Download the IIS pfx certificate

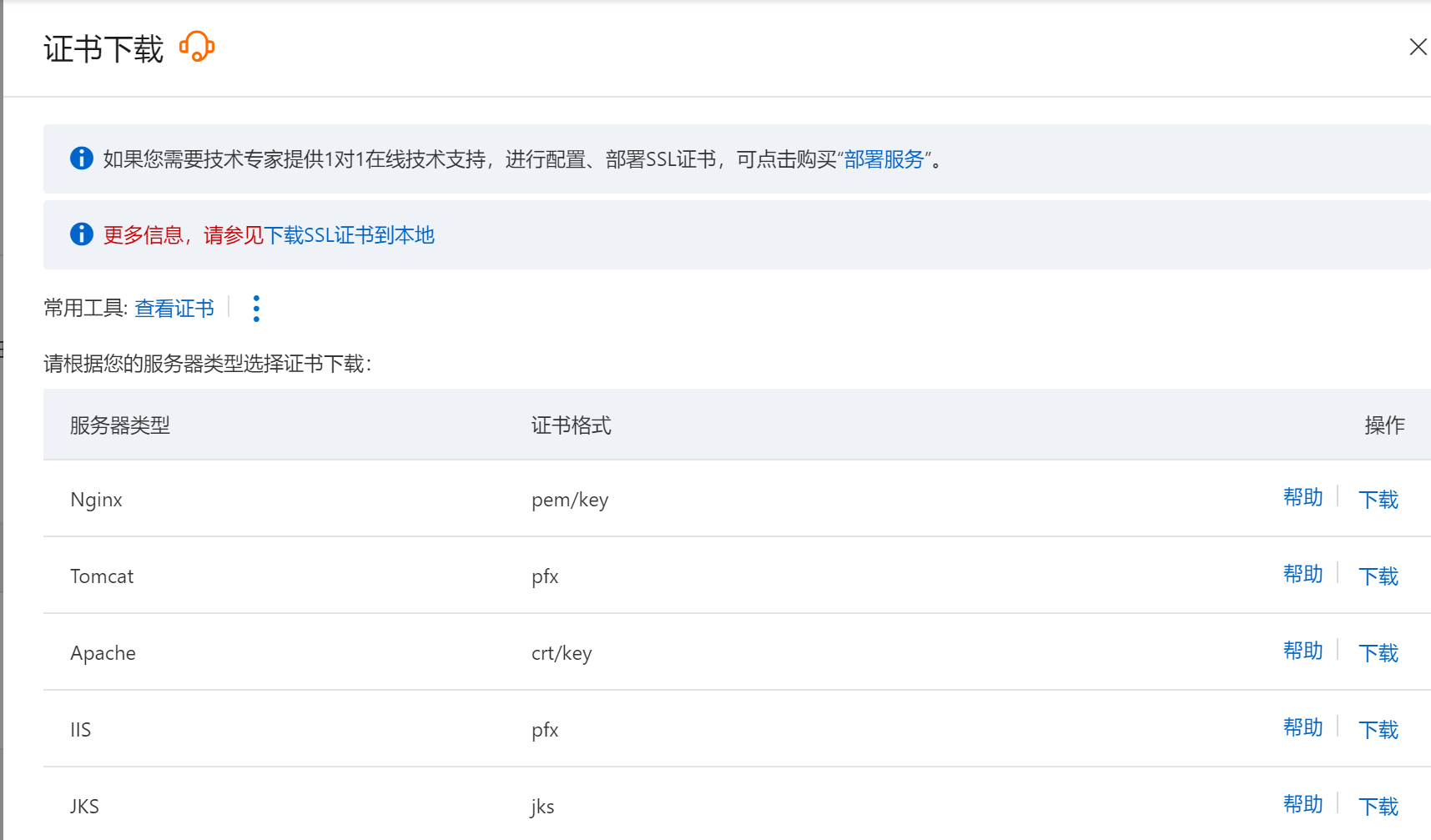tap(1378, 730)
